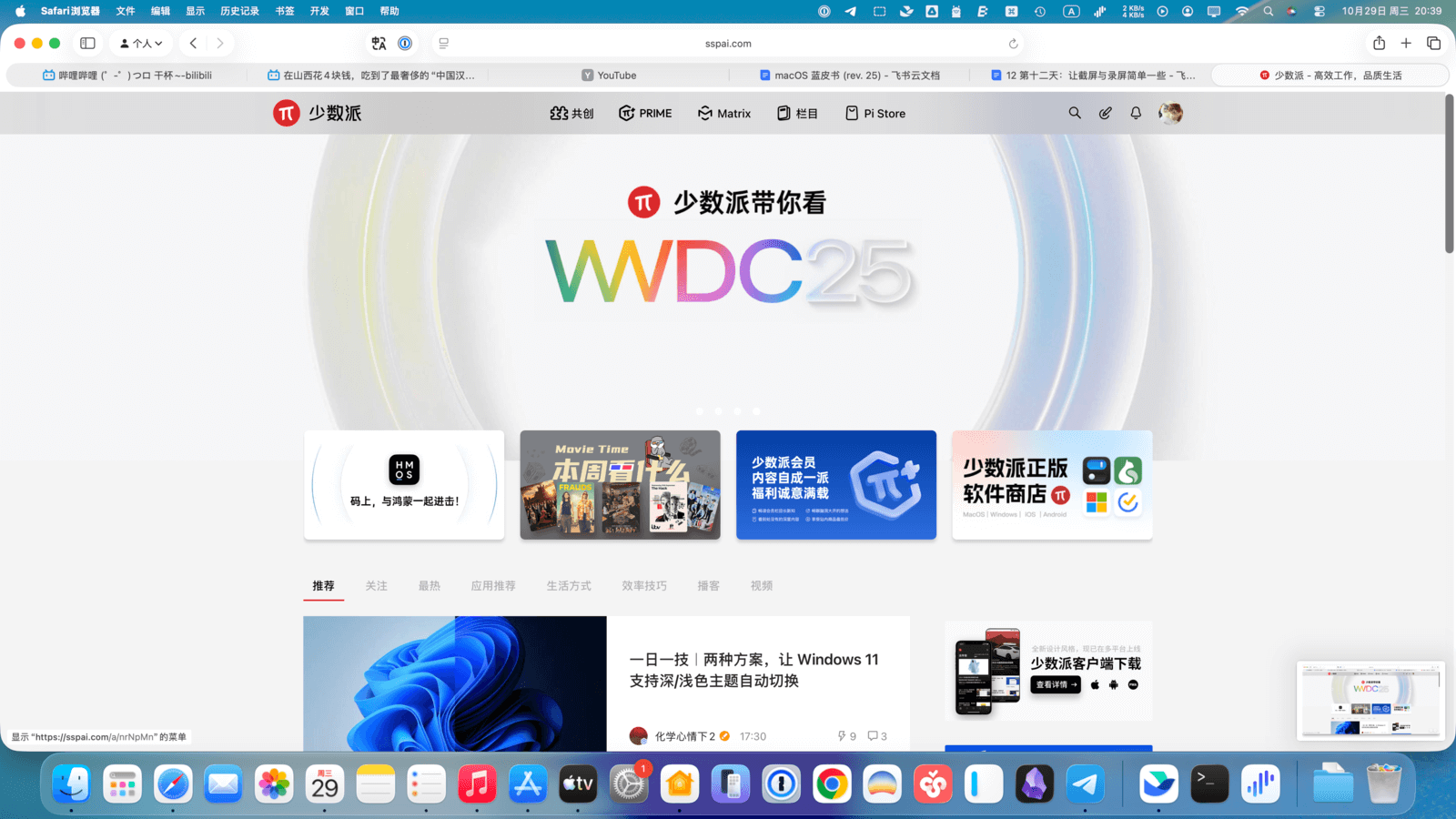Screen dimensions: 1456x819
Task: Expand the 栏目 navigation menu
Action: pyautogui.click(x=797, y=113)
